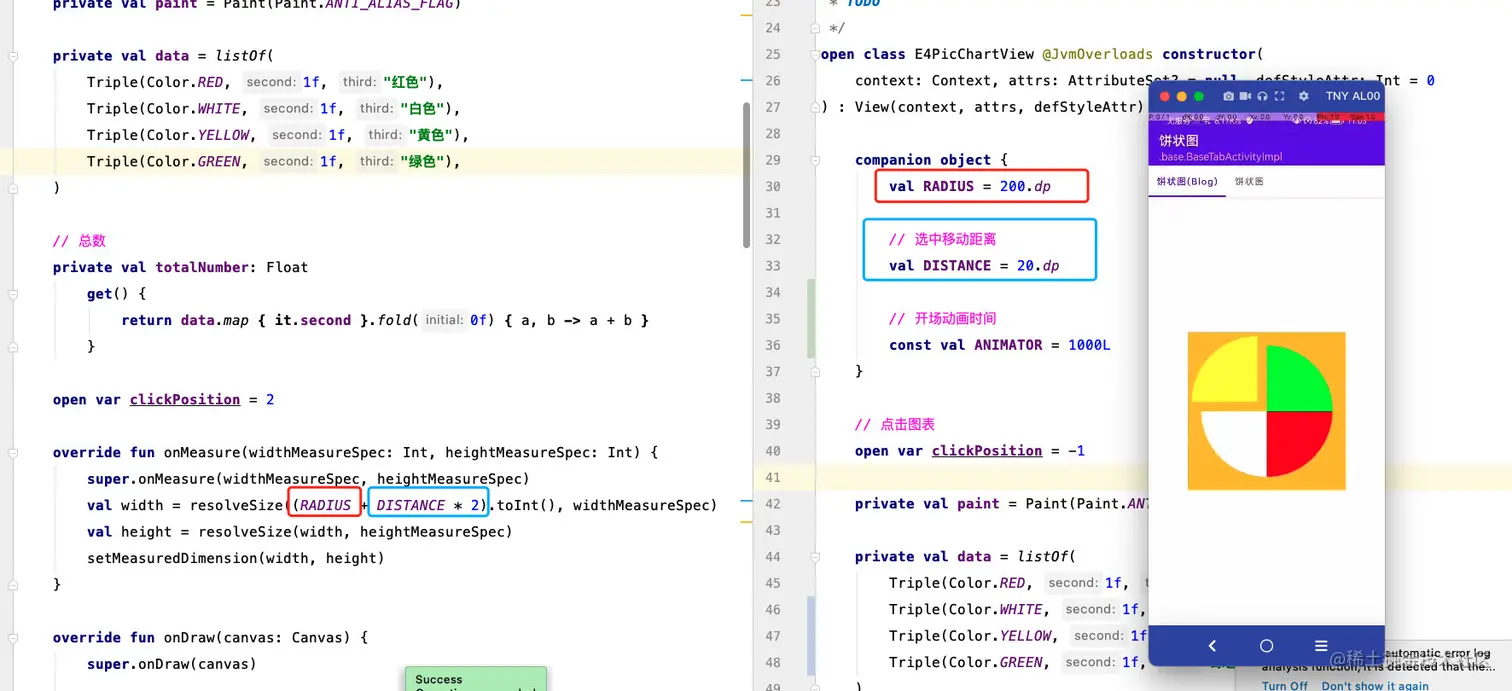The width and height of the screenshot is (1512, 691).
Task: Click val DISTANCE declaration on line 33
Action: [974, 266]
